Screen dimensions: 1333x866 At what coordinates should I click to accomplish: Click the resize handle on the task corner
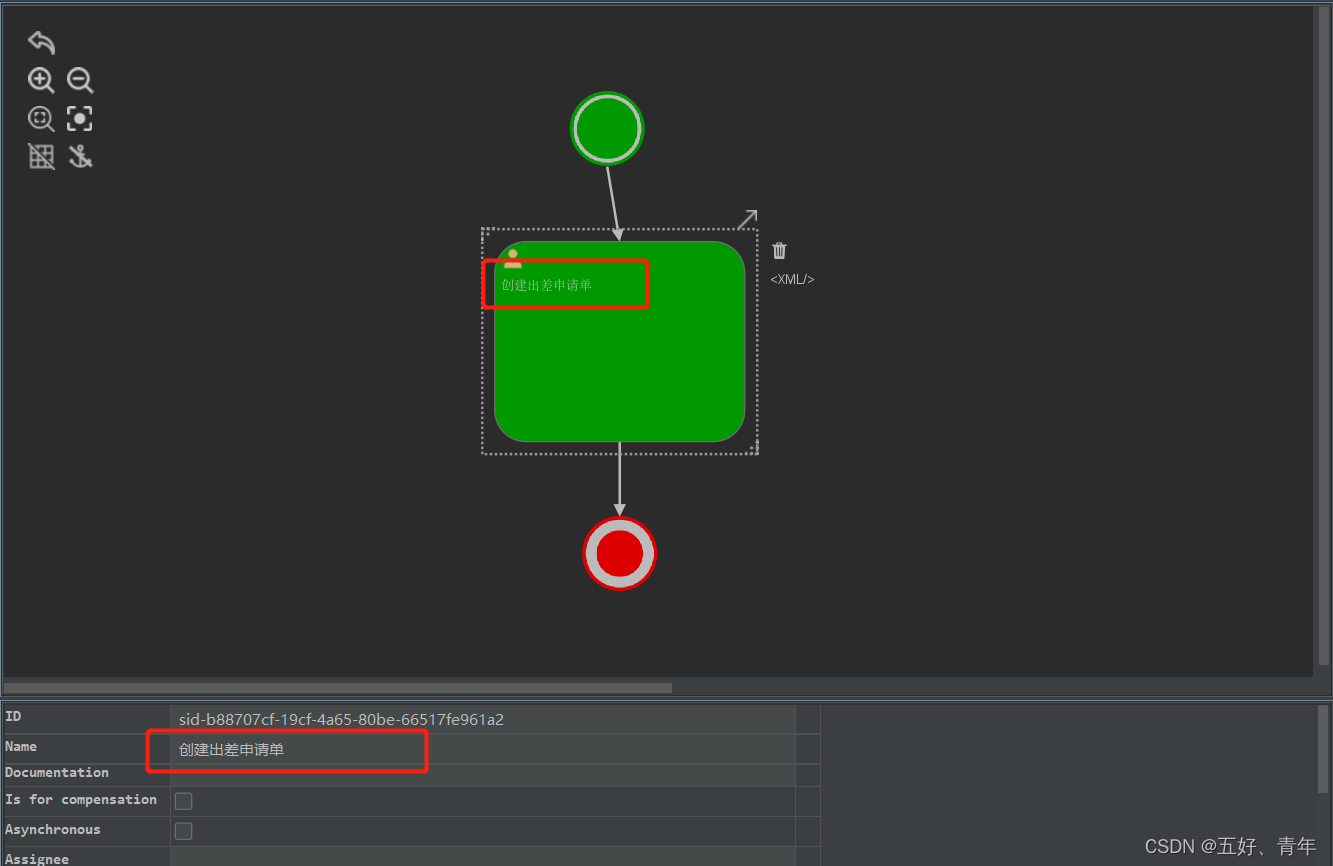(x=754, y=447)
